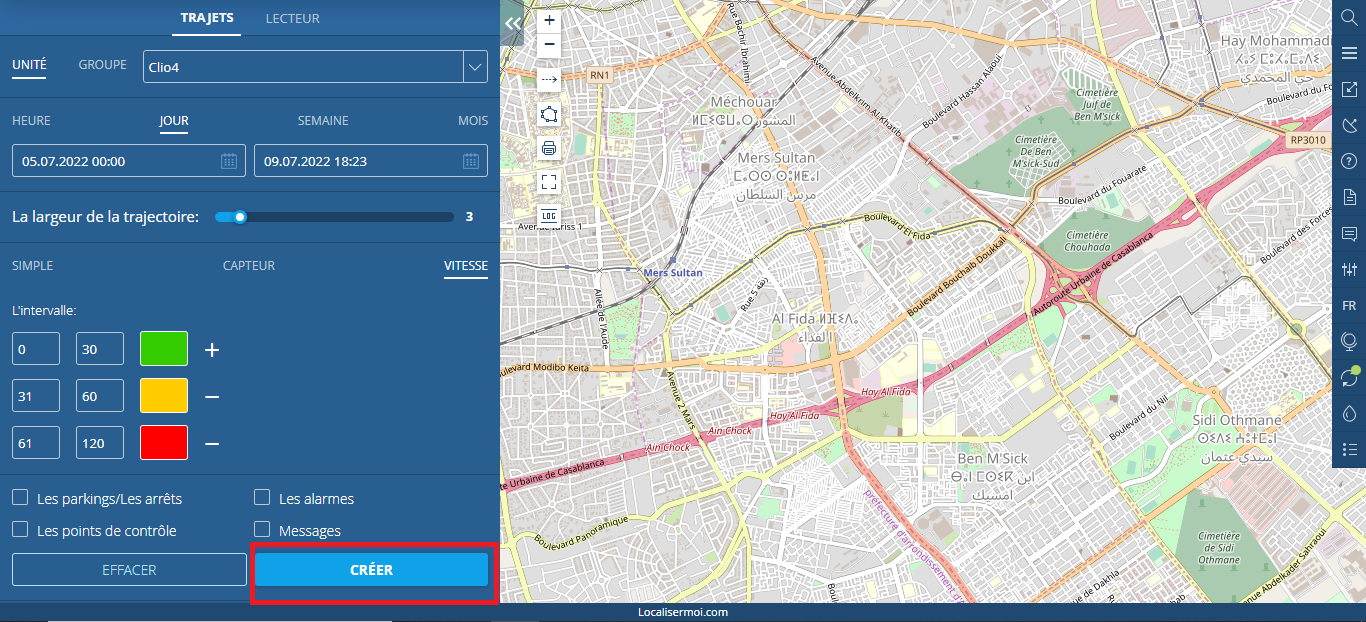Select the polygon geofence drawing tool

tap(549, 114)
